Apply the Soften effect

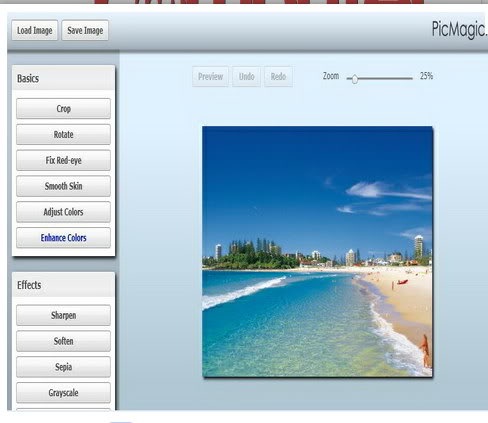pyautogui.click(x=63, y=341)
